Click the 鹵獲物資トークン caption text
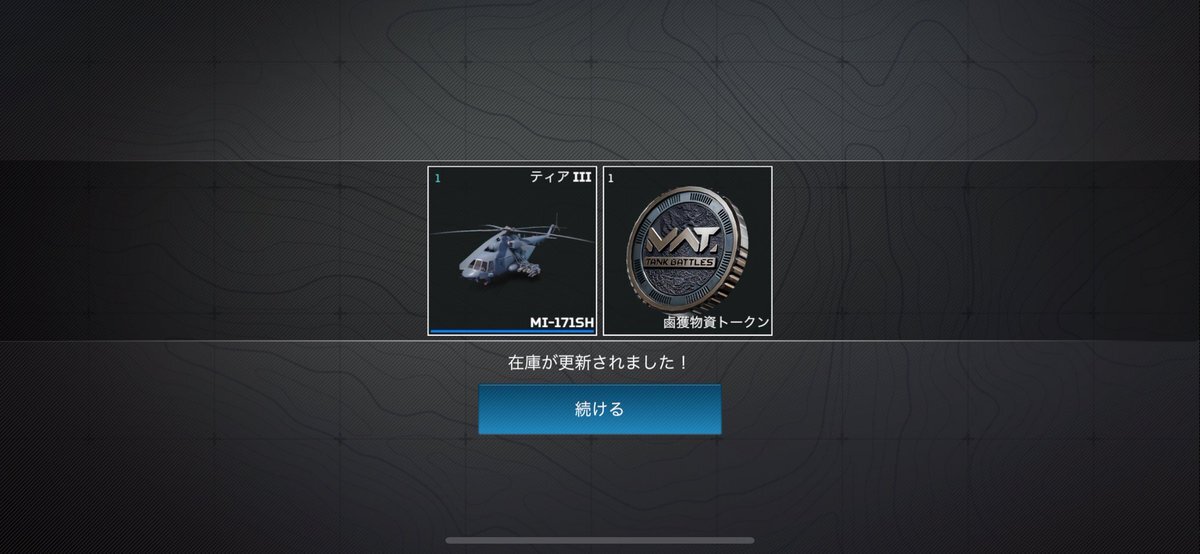The image size is (1200, 554). [x=716, y=322]
